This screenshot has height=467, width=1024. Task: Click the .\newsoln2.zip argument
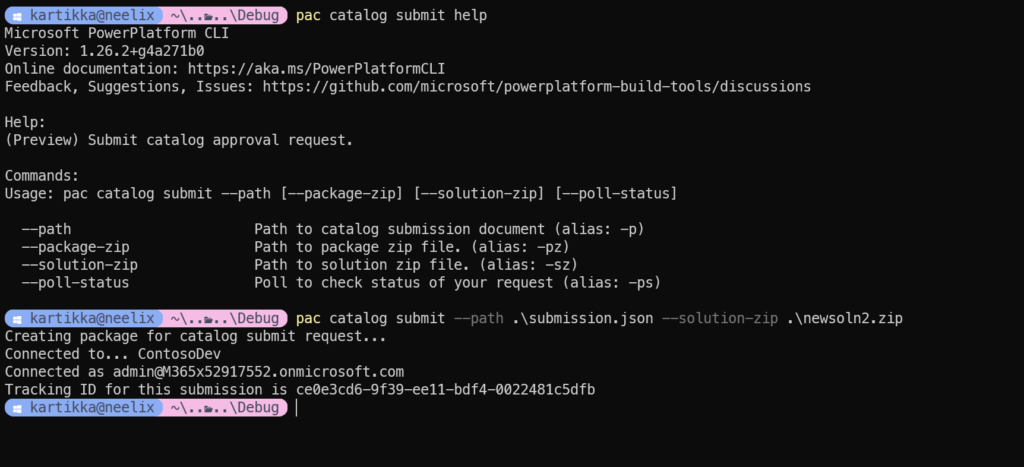pos(844,319)
